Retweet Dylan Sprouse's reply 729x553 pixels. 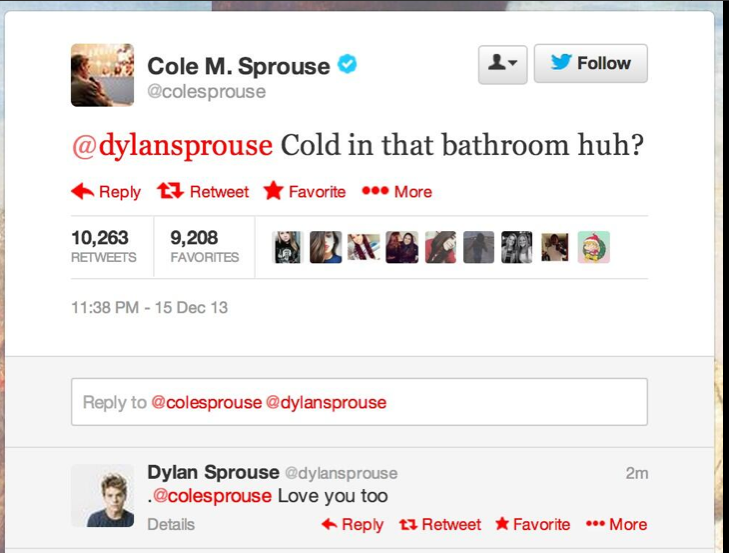(x=440, y=525)
